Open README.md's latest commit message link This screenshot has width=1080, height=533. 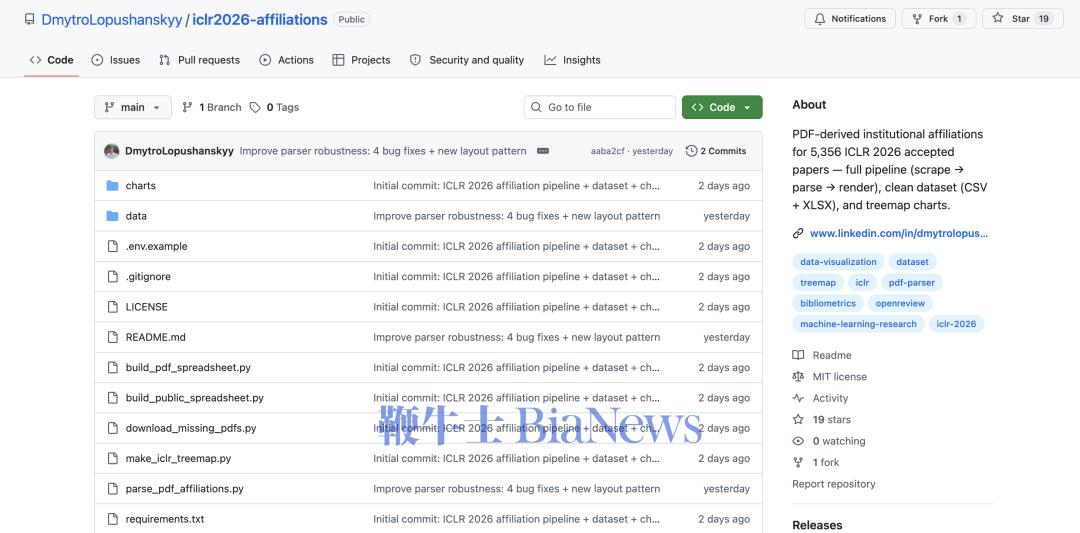[517, 337]
